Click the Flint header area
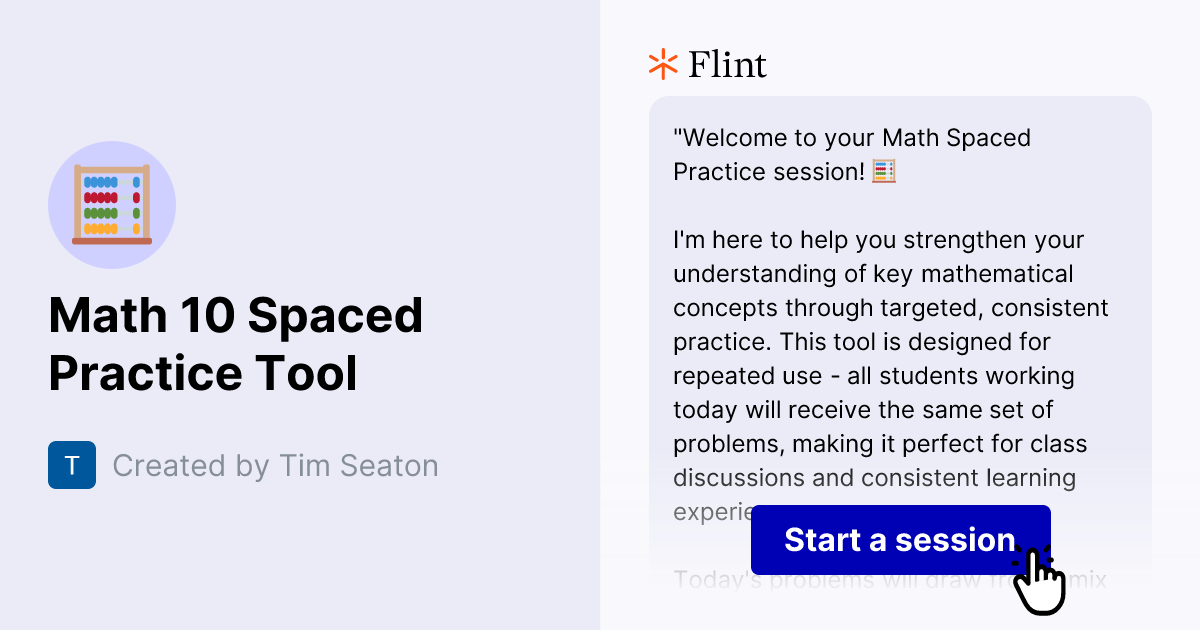This screenshot has height=630, width=1200. pyautogui.click(x=706, y=63)
